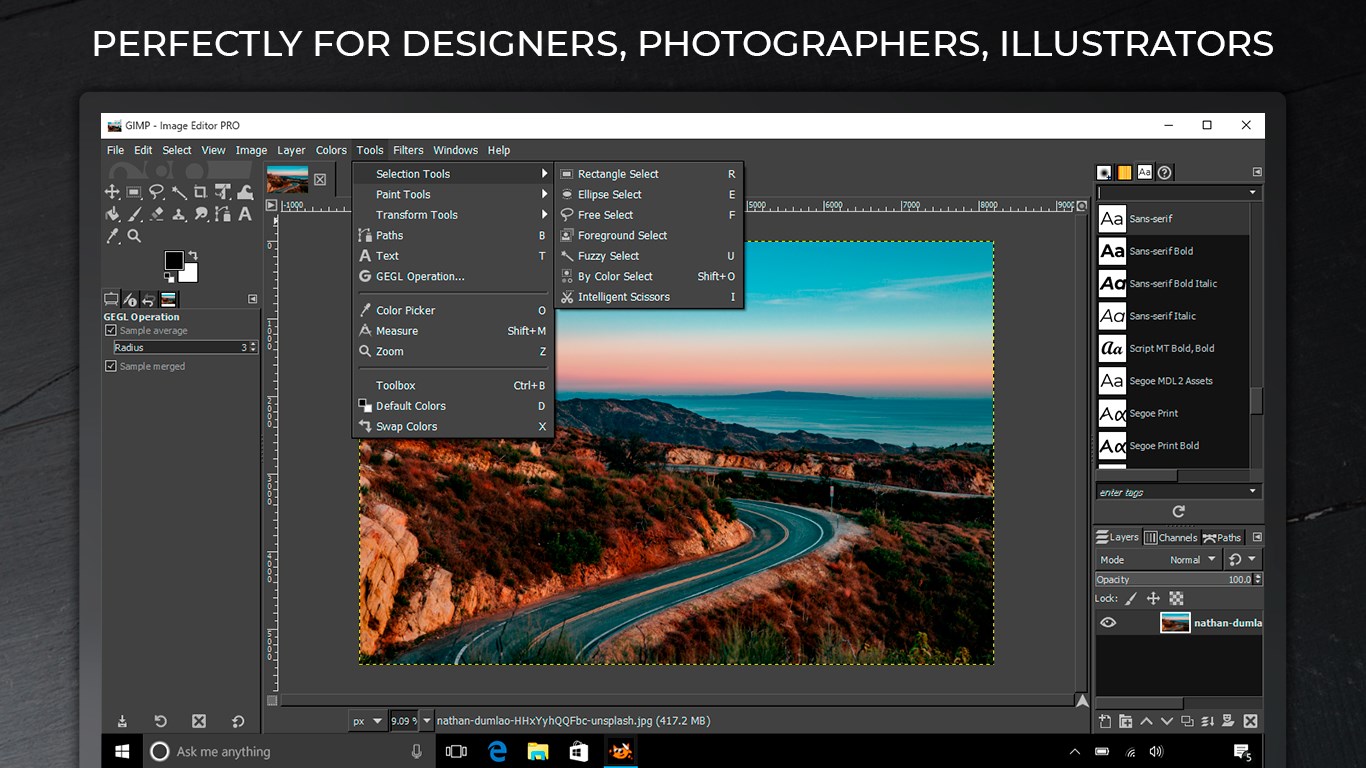Choose Intelligent Scissors from submenu
Screen dimensions: 1366x768
[x=648, y=297]
